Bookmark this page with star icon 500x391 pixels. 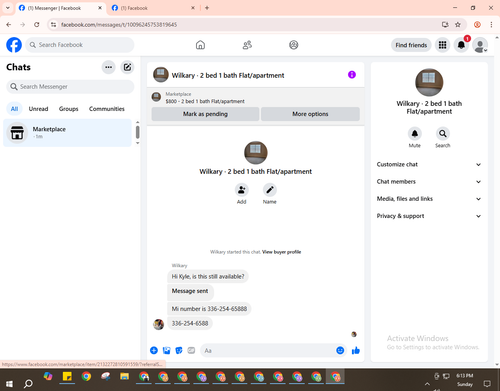tap(458, 25)
